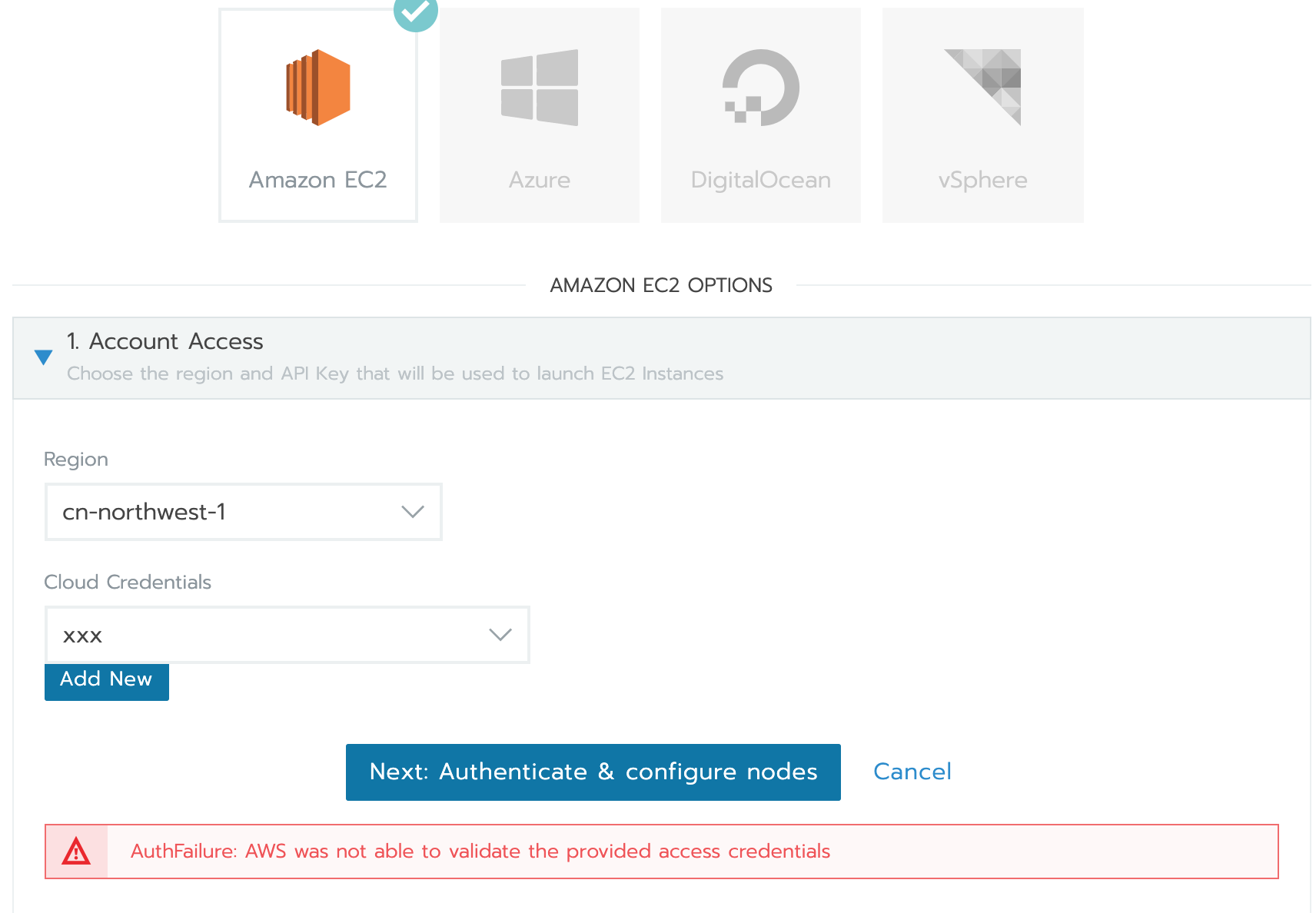Click the blue disclosure triangle beside Account Access
This screenshot has width=1316, height=913.
click(x=43, y=357)
